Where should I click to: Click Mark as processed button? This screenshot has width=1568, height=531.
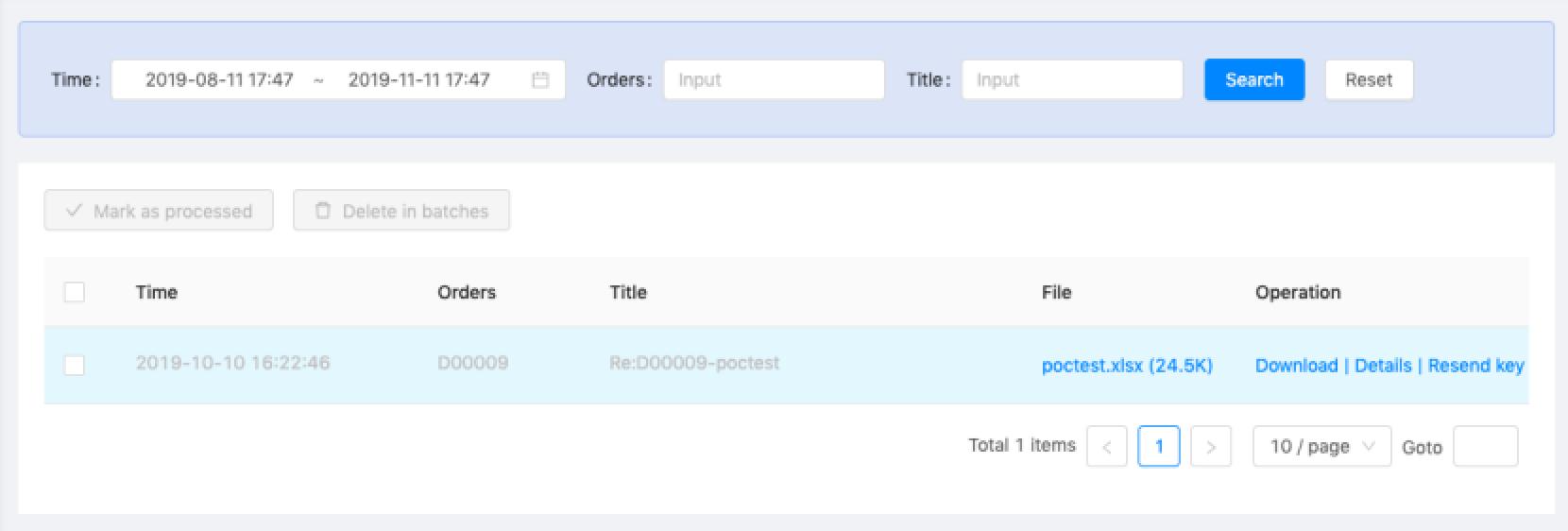pos(159,211)
